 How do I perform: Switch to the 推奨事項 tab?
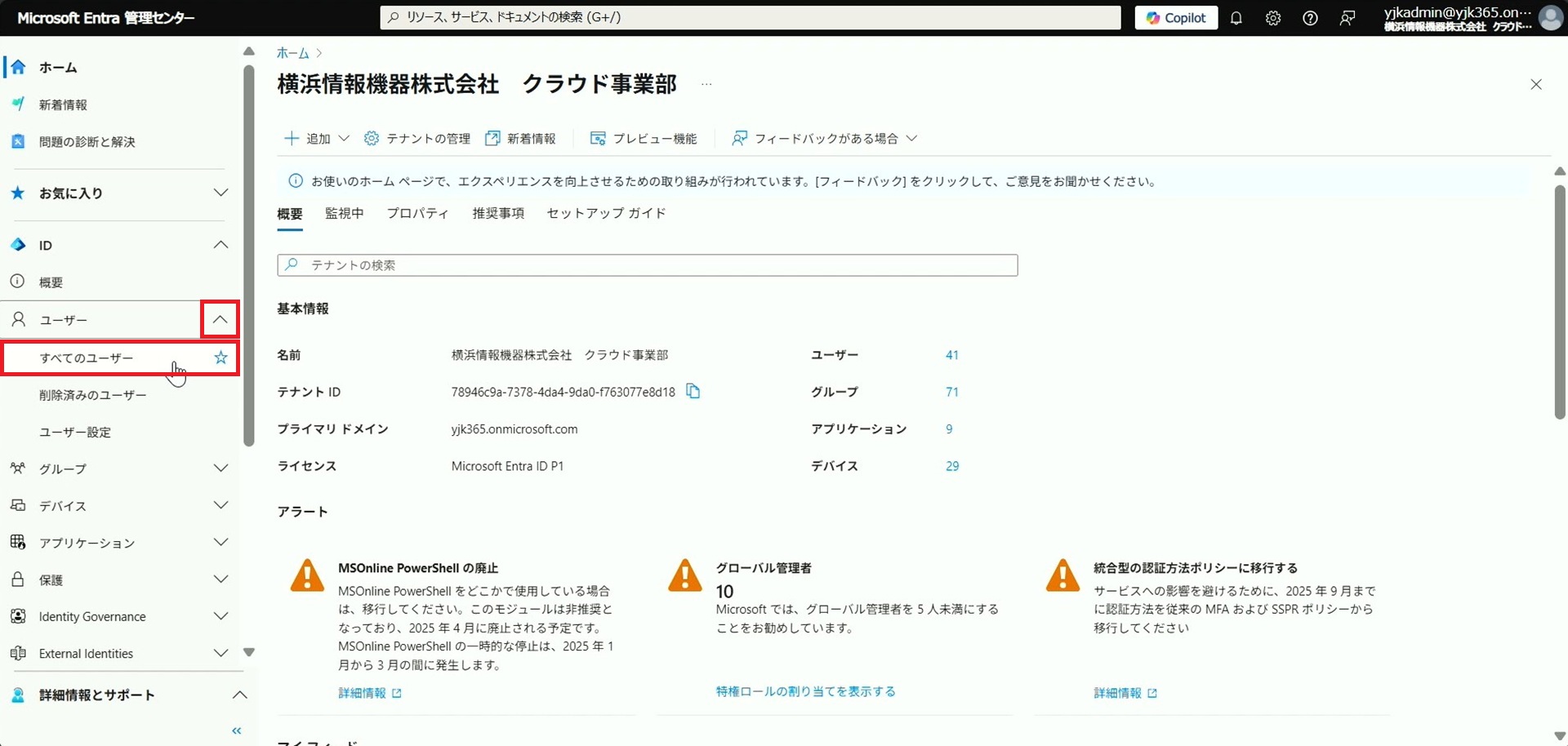click(x=498, y=213)
